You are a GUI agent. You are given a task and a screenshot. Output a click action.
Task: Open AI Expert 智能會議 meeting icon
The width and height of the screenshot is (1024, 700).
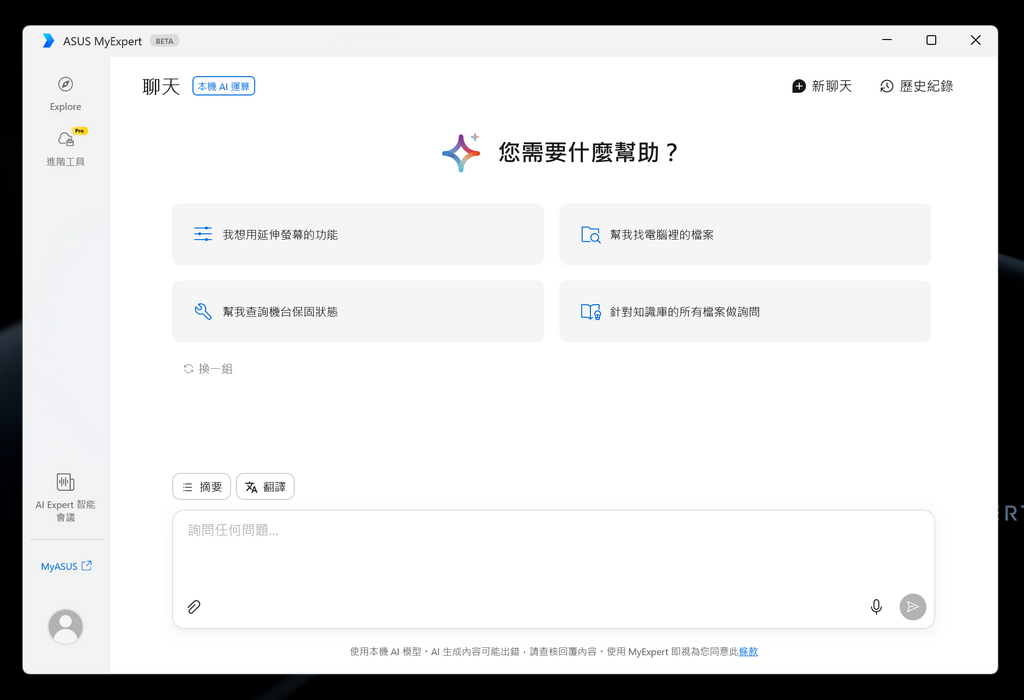tap(65, 482)
